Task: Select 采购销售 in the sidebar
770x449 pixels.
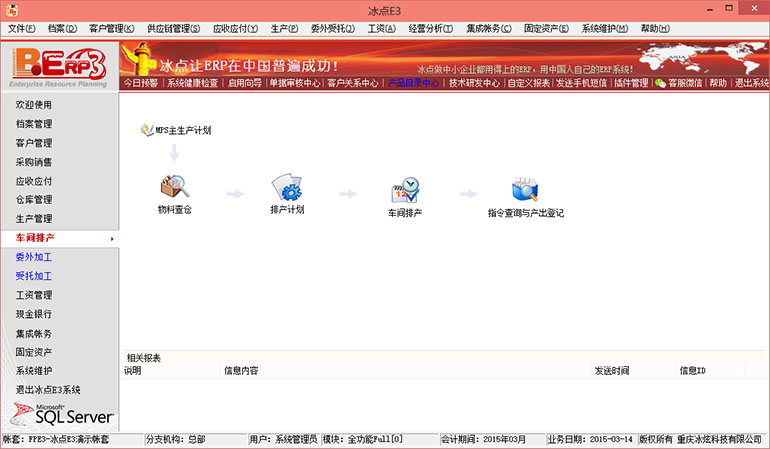Action: click(33, 162)
